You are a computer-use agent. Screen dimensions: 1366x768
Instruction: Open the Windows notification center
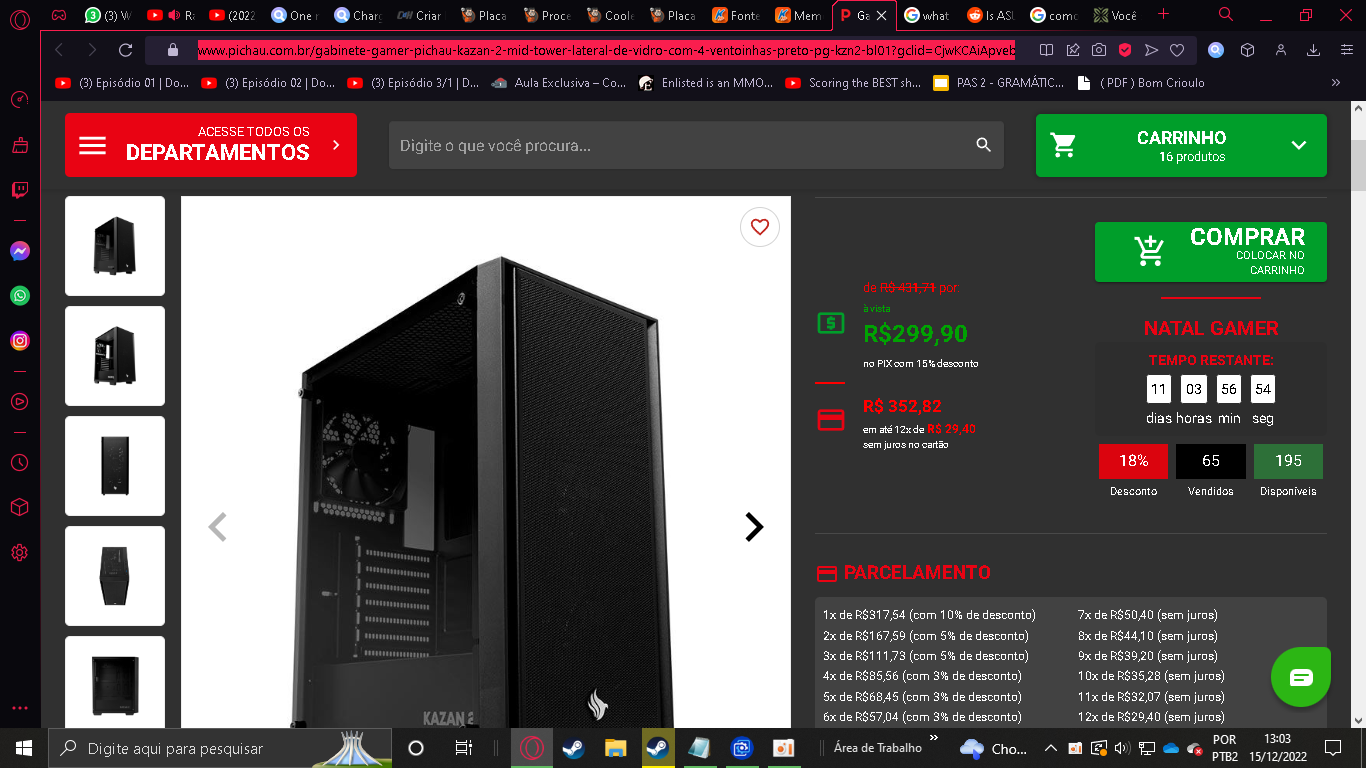pyautogui.click(x=1333, y=748)
